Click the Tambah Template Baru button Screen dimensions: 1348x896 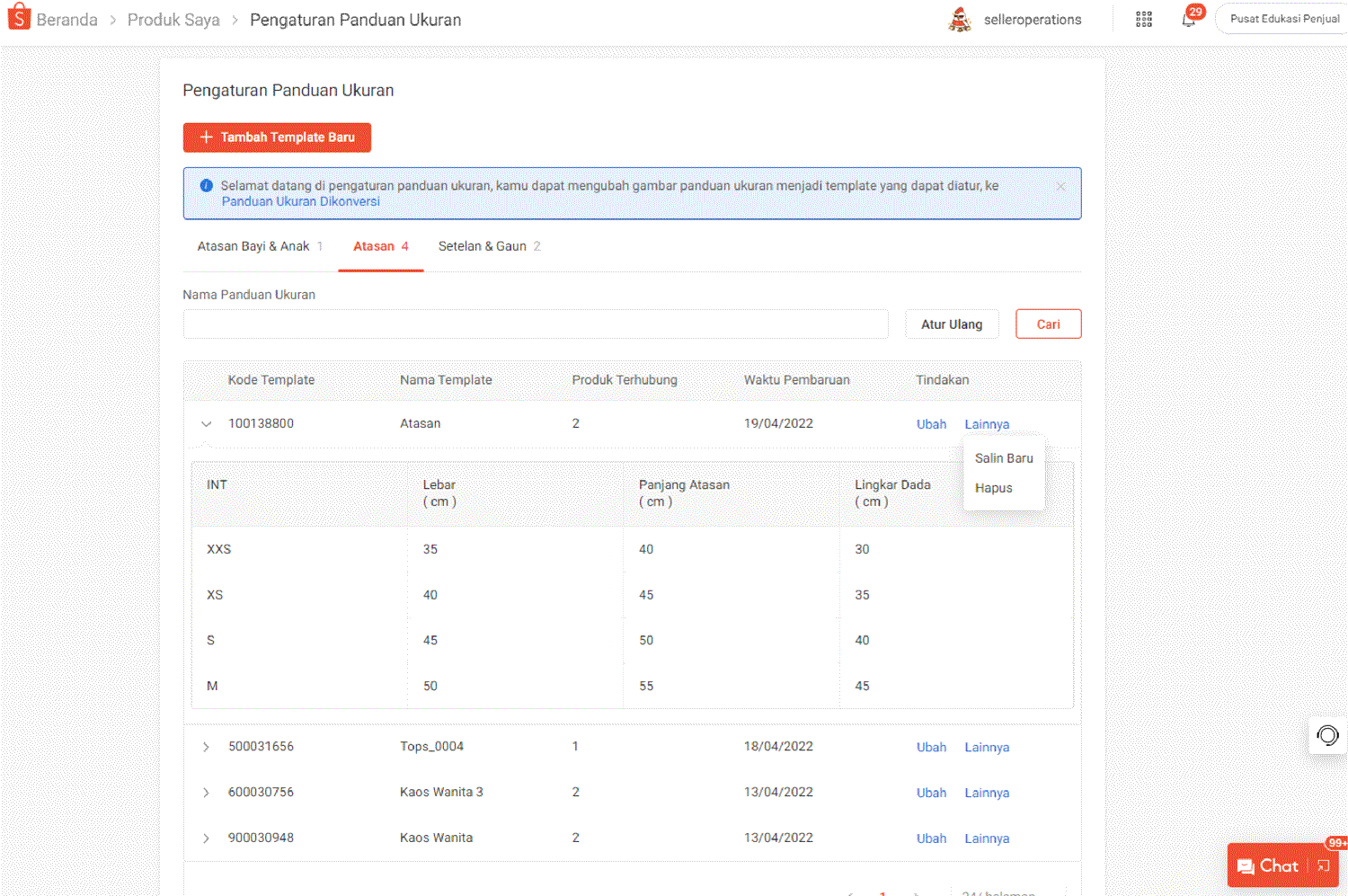coord(277,137)
